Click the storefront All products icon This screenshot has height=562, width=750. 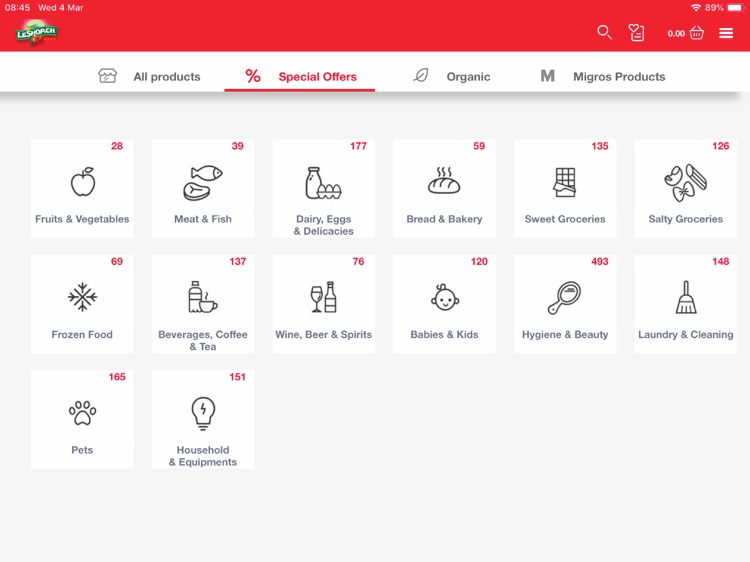(107, 76)
